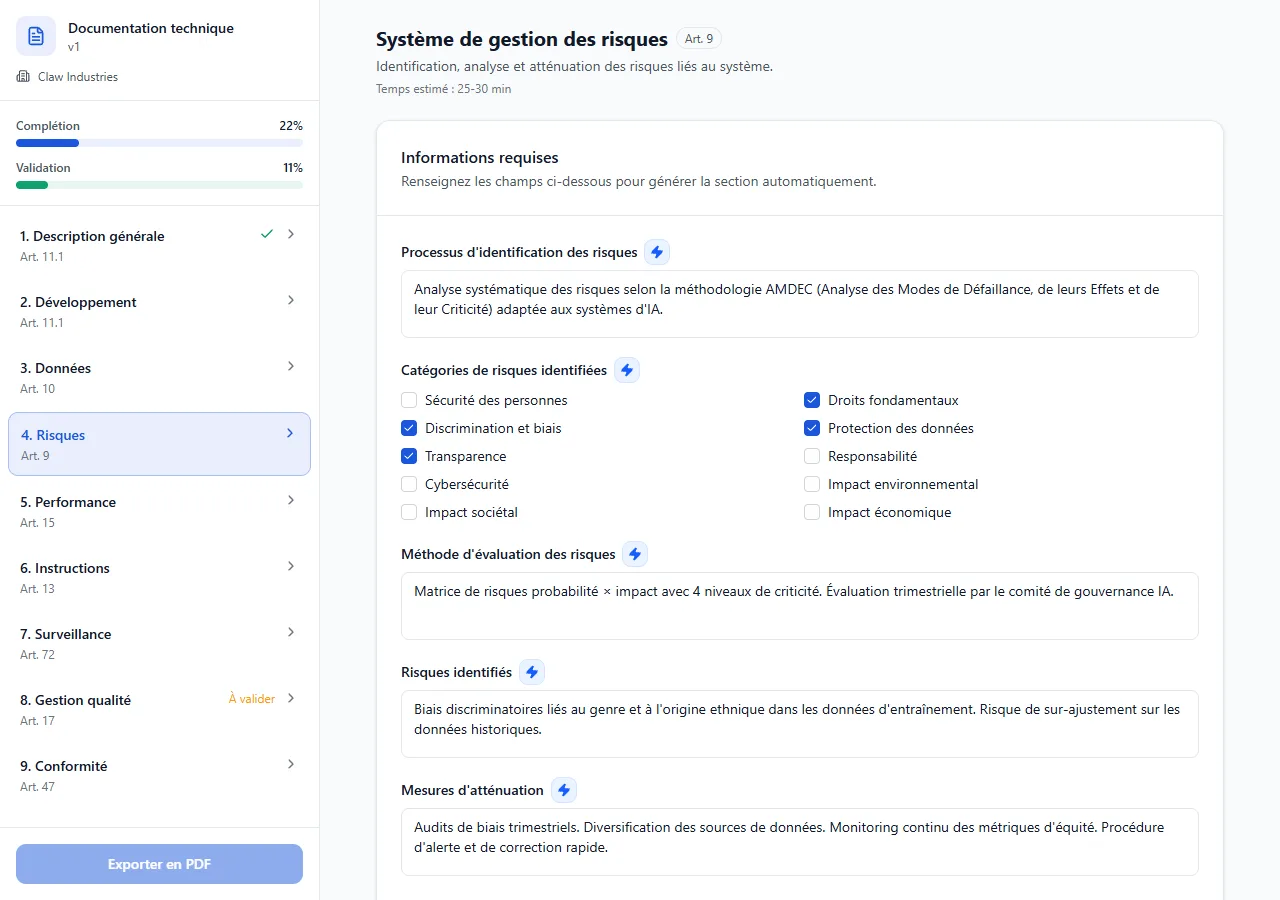Click green checkmark on Description générale
Image resolution: width=1280 pixels, height=900 pixels.
click(x=267, y=234)
